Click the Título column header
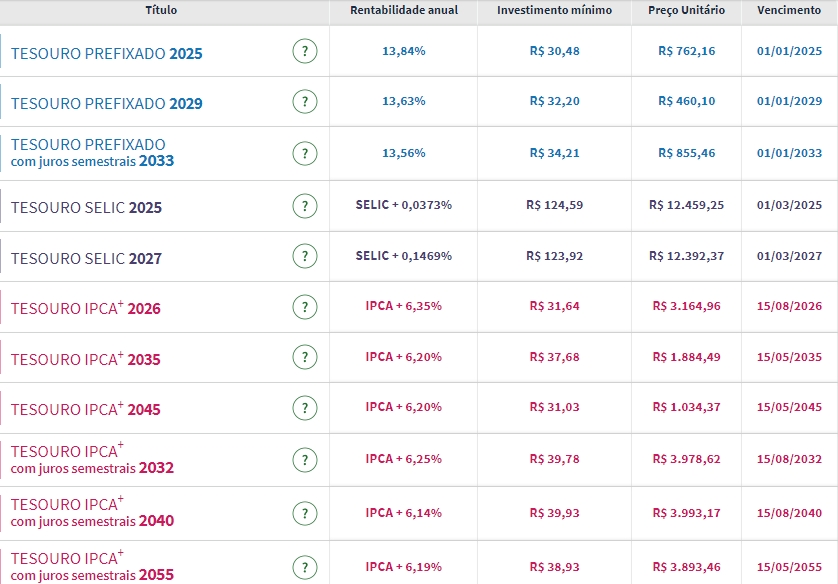The height and width of the screenshot is (584, 838). [162, 10]
